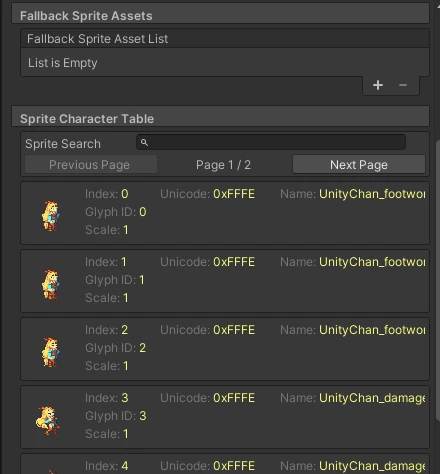
Task: Select the sprite thumbnail for Index 2
Action: (x=51, y=352)
